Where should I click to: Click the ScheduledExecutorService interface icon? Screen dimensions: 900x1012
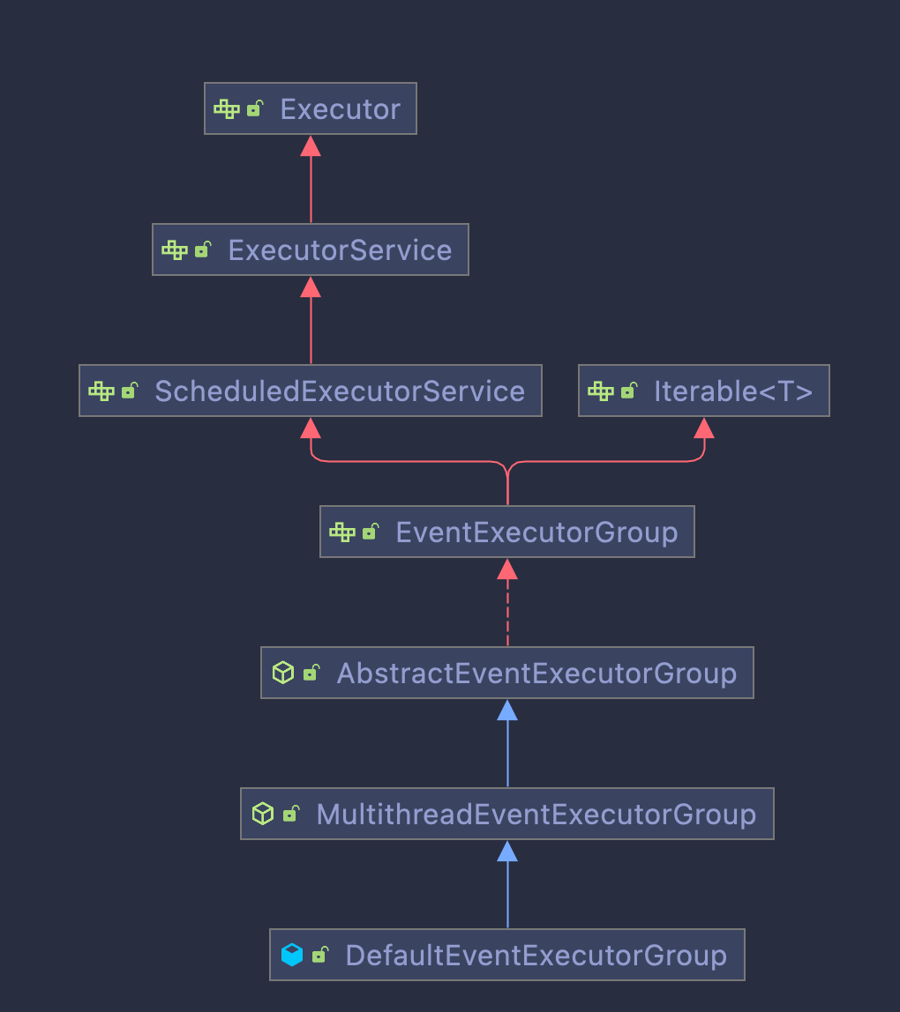101,391
